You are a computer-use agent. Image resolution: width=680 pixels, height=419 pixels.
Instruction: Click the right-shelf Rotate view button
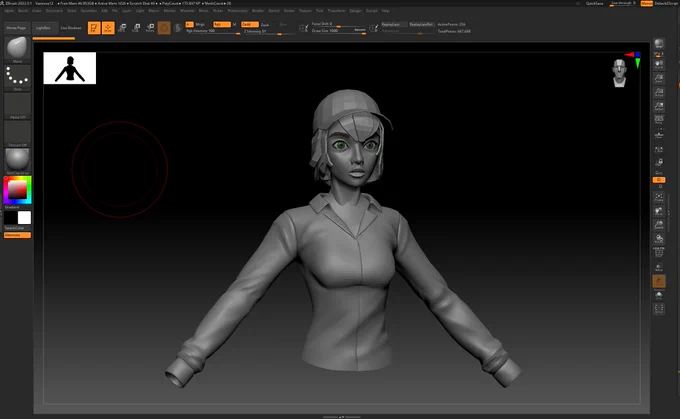659,239
